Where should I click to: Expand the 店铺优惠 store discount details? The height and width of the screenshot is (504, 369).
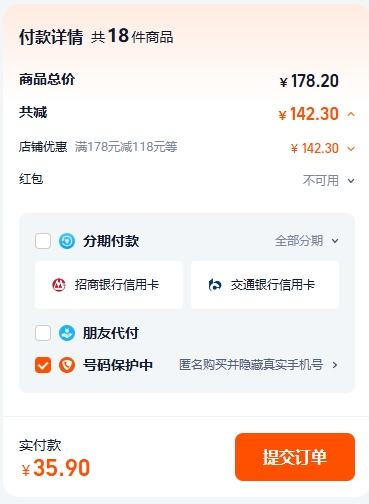351,148
